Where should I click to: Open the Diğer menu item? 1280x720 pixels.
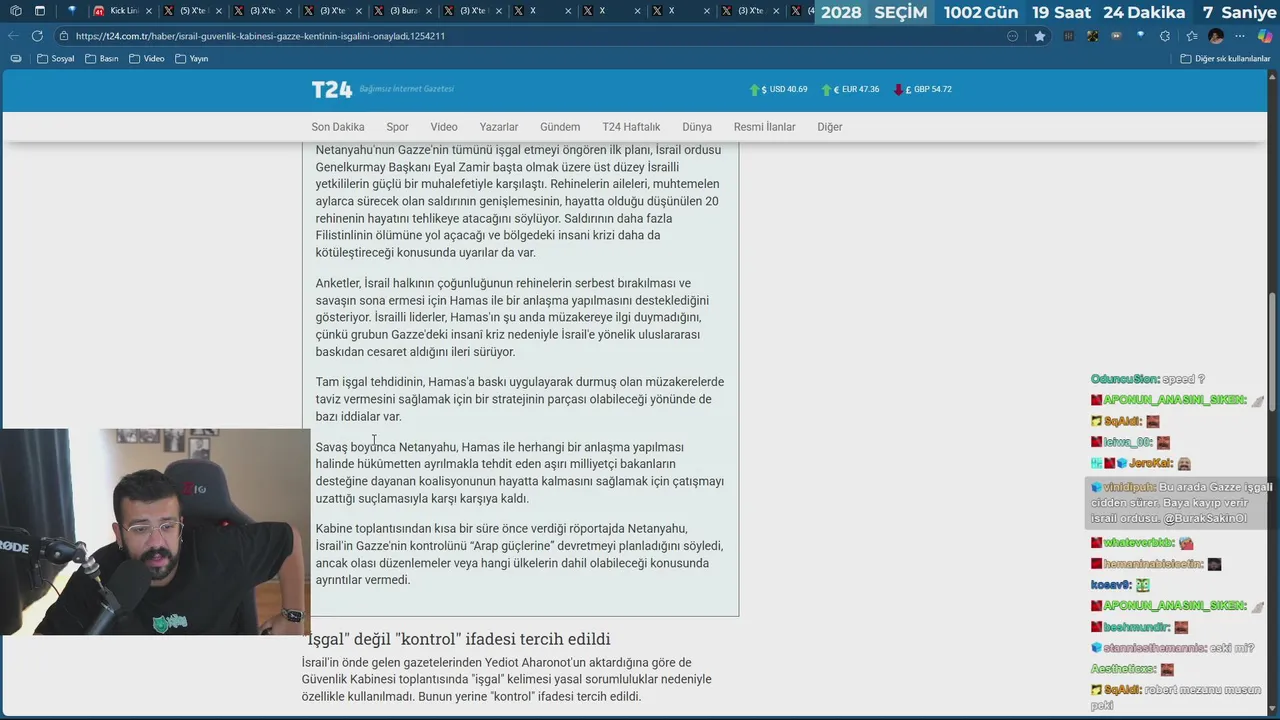[x=830, y=127]
